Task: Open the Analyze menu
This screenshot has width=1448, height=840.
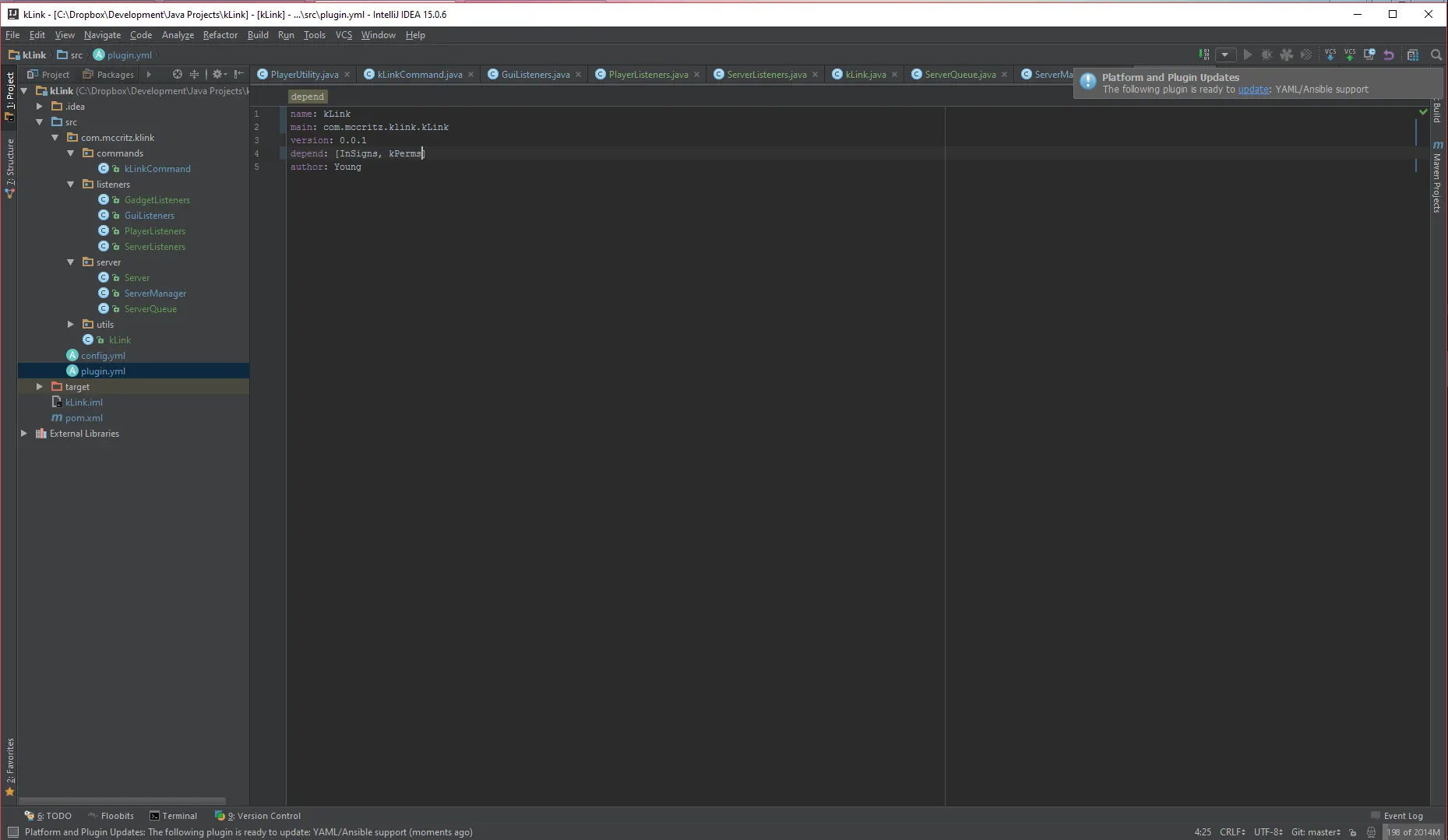Action: coord(178,35)
